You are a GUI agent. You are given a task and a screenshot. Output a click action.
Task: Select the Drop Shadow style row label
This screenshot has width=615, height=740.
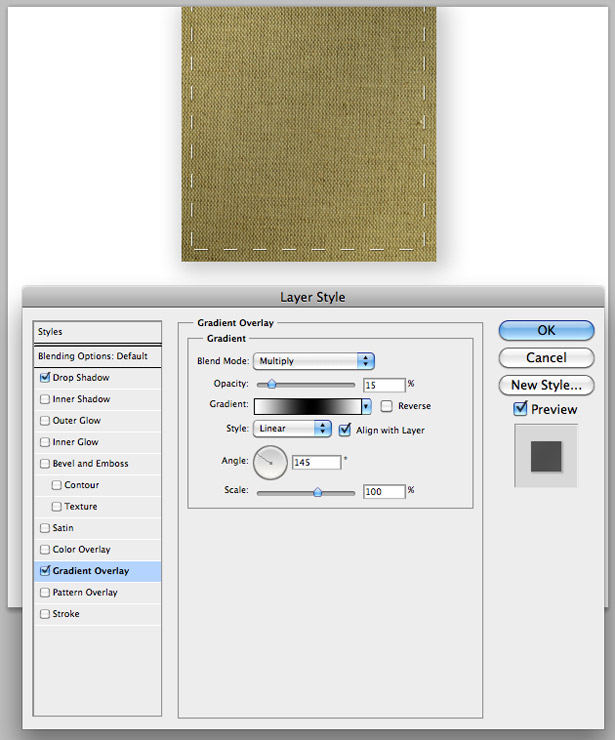[81, 378]
